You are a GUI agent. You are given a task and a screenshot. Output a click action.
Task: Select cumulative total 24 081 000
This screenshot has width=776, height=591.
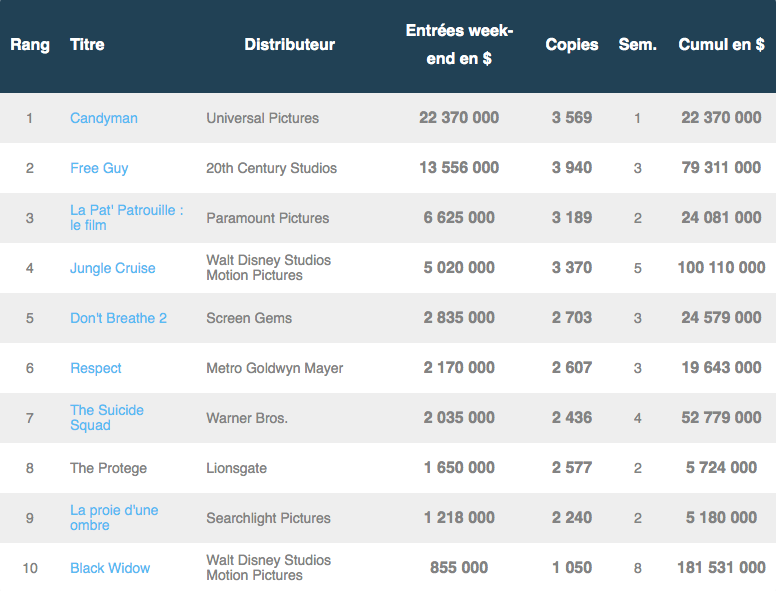[x=722, y=218]
